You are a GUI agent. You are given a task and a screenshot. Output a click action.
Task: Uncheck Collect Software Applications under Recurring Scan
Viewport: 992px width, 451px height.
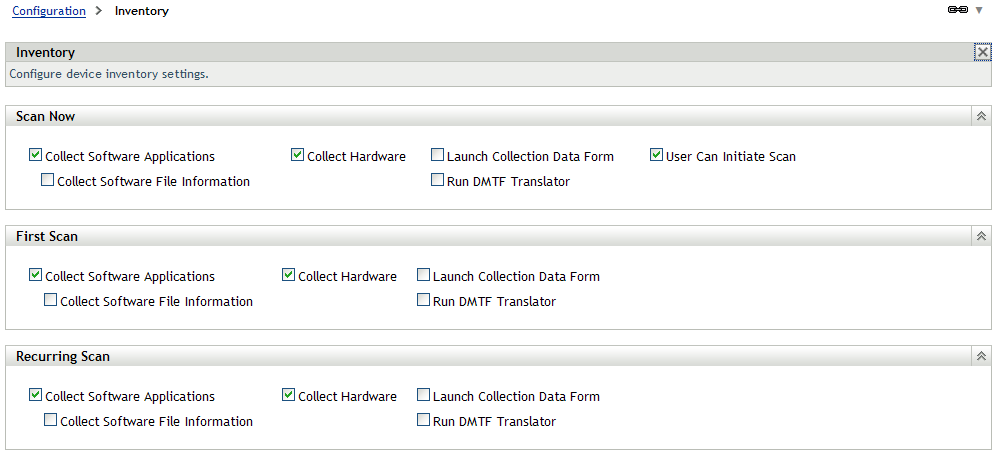[x=36, y=396]
